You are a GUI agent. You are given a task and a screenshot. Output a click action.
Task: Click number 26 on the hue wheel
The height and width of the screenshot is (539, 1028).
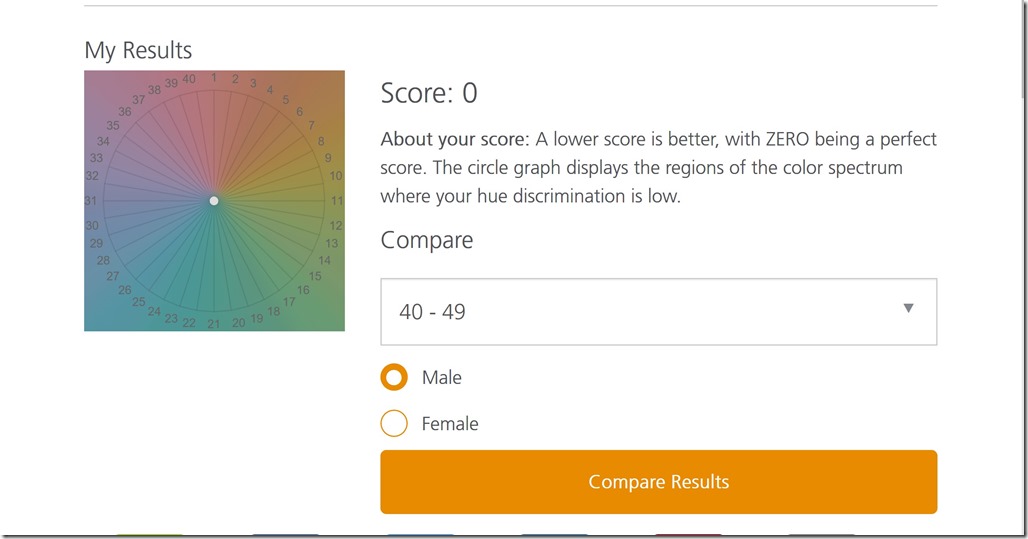[125, 290]
